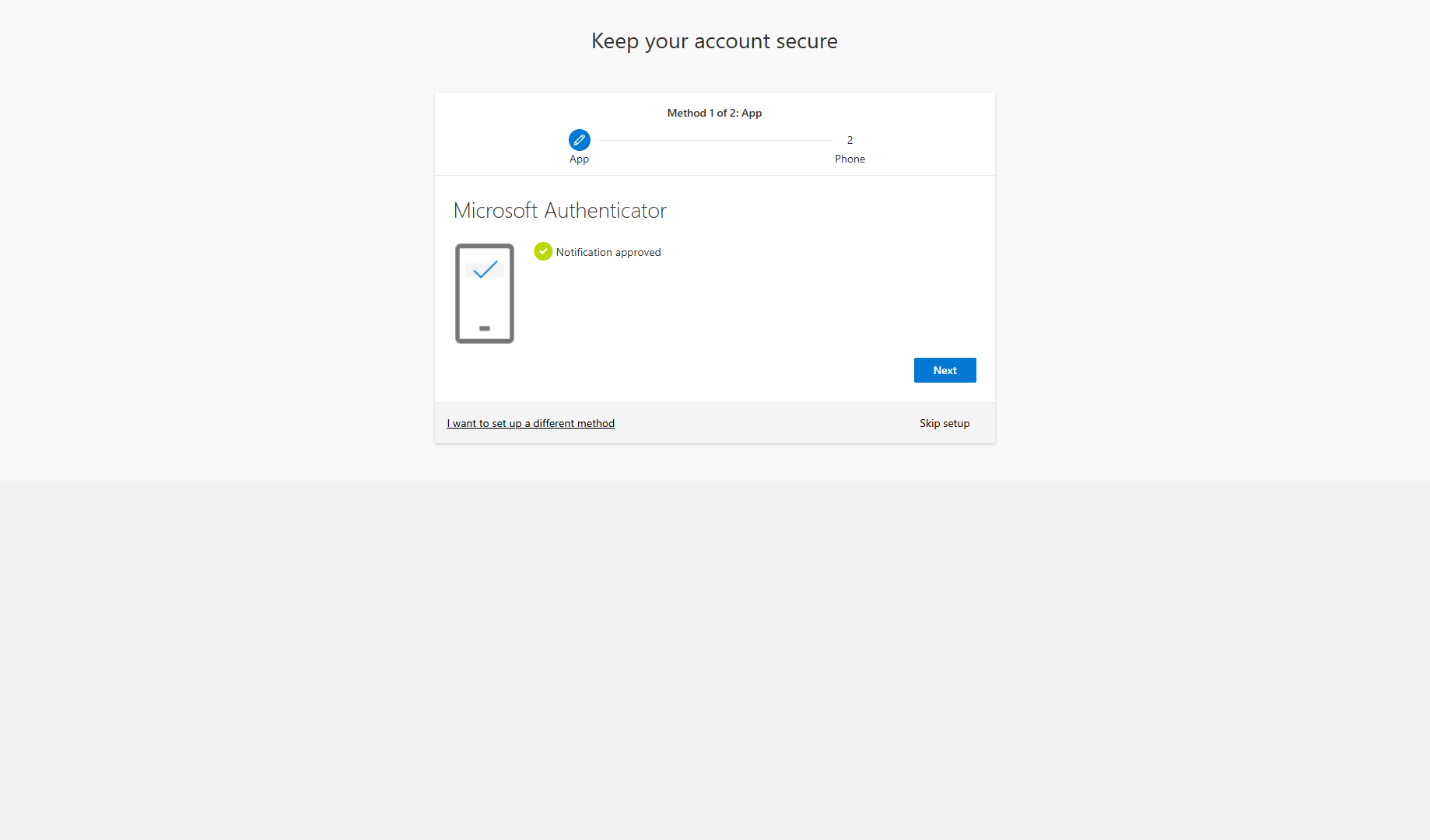Click the blue App step pencil icon
The width and height of the screenshot is (1430, 840).
point(579,140)
